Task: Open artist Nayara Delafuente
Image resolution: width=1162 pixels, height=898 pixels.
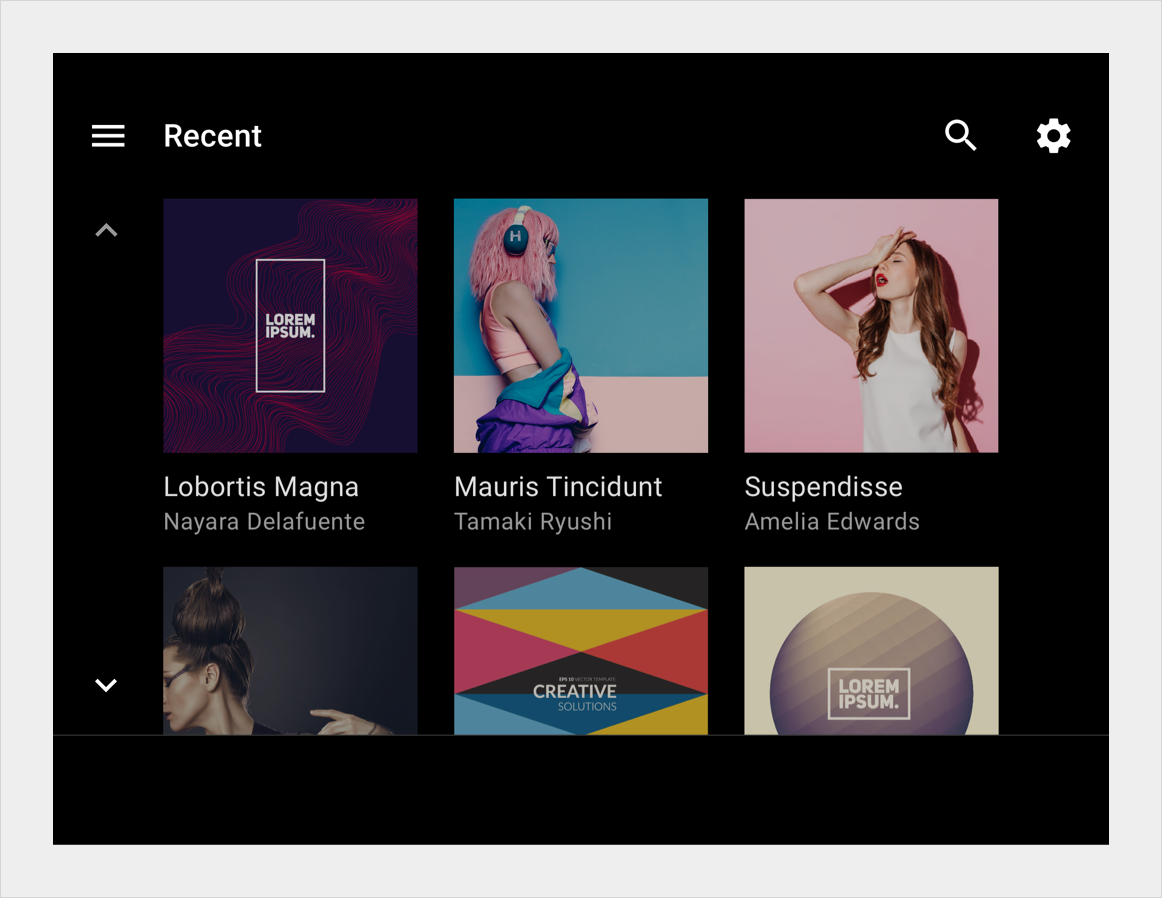Action: [x=264, y=522]
